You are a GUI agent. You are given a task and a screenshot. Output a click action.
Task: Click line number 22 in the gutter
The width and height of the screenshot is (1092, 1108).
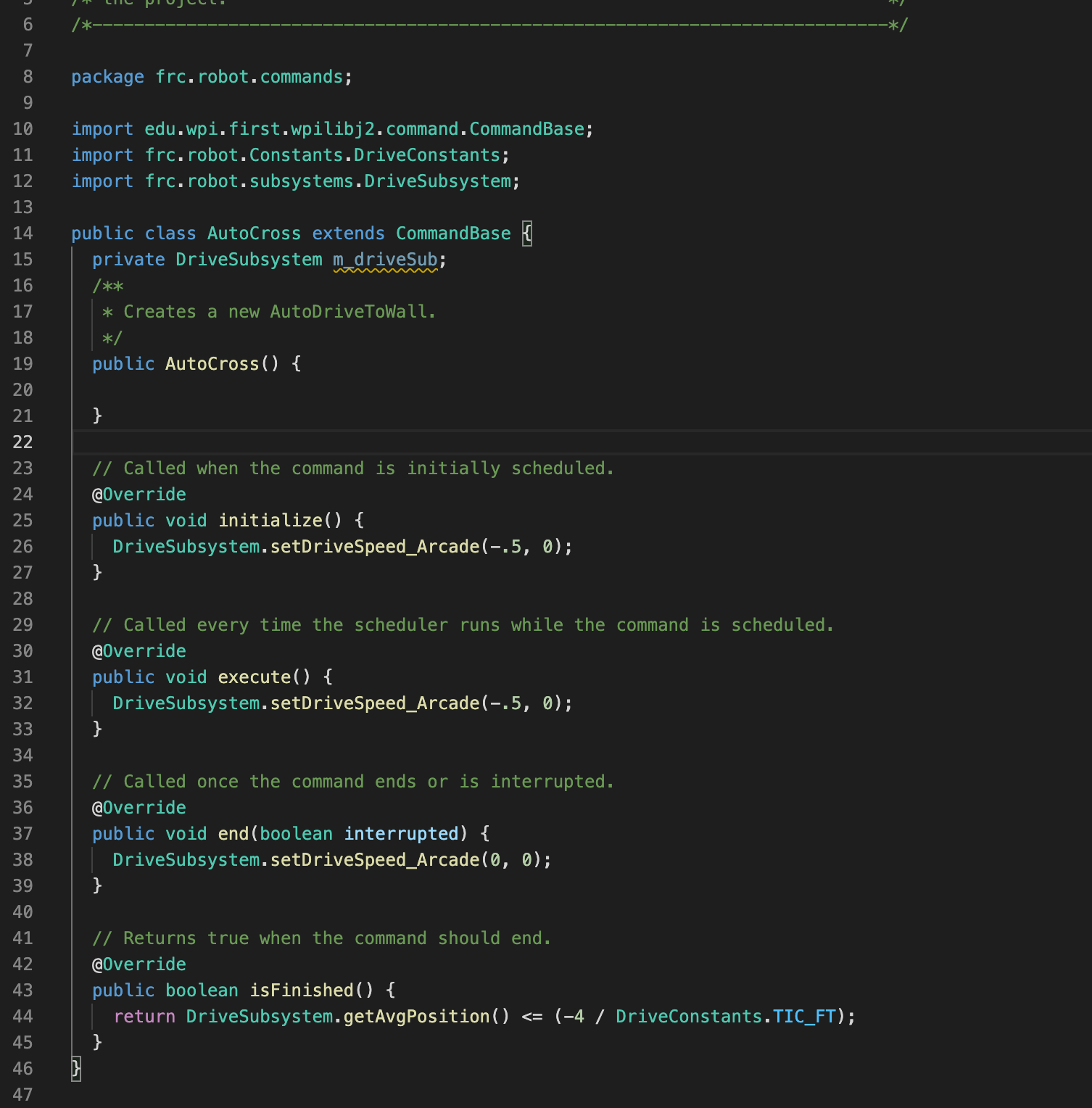[x=22, y=442]
